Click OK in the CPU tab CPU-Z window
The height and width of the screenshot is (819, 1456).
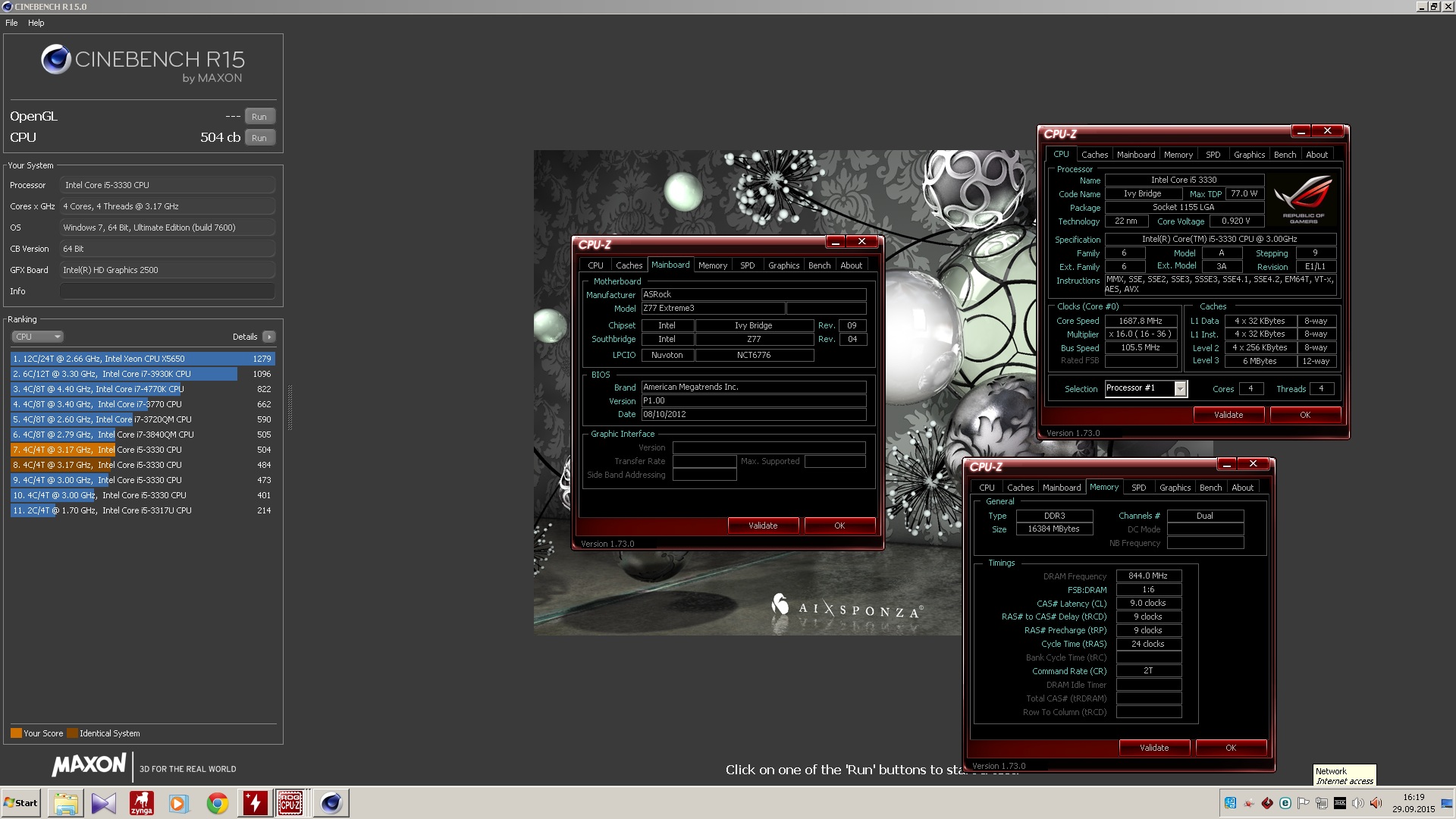coord(1305,415)
